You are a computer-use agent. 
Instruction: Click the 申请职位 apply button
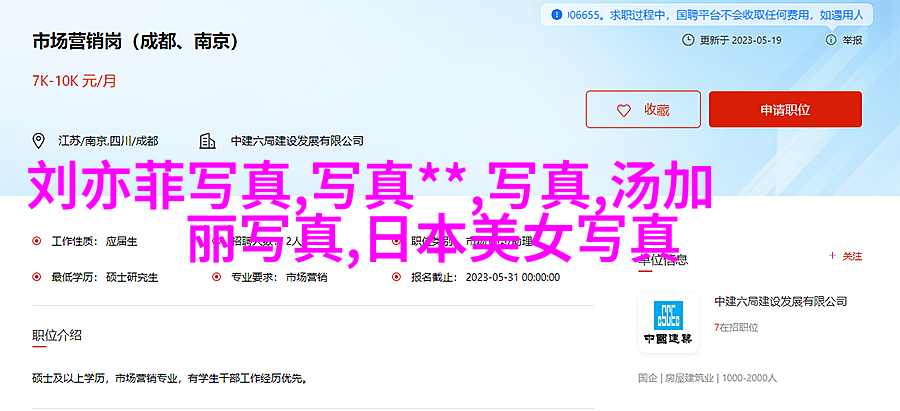(x=785, y=109)
